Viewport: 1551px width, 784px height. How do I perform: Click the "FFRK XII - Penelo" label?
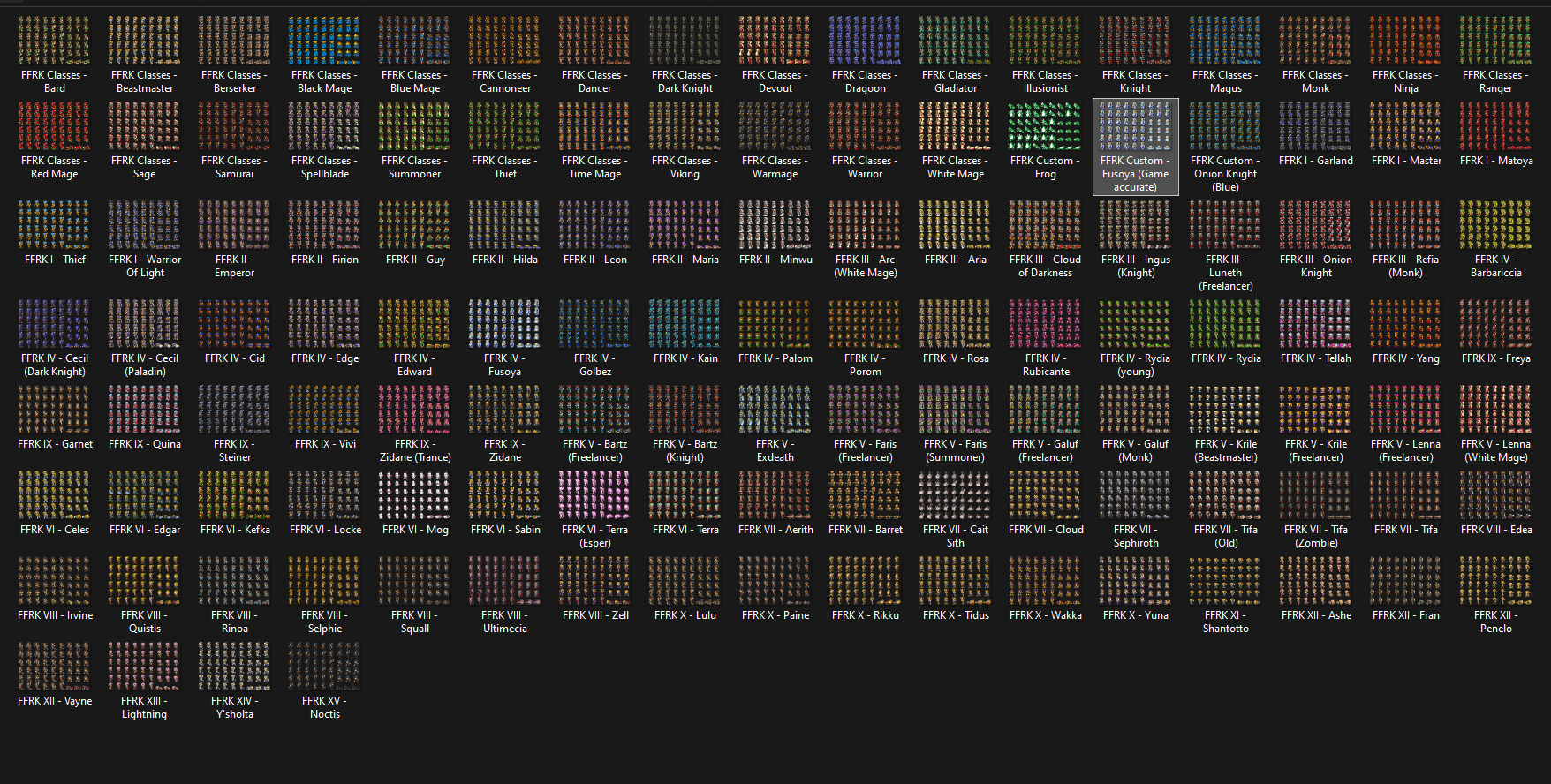point(1496,622)
